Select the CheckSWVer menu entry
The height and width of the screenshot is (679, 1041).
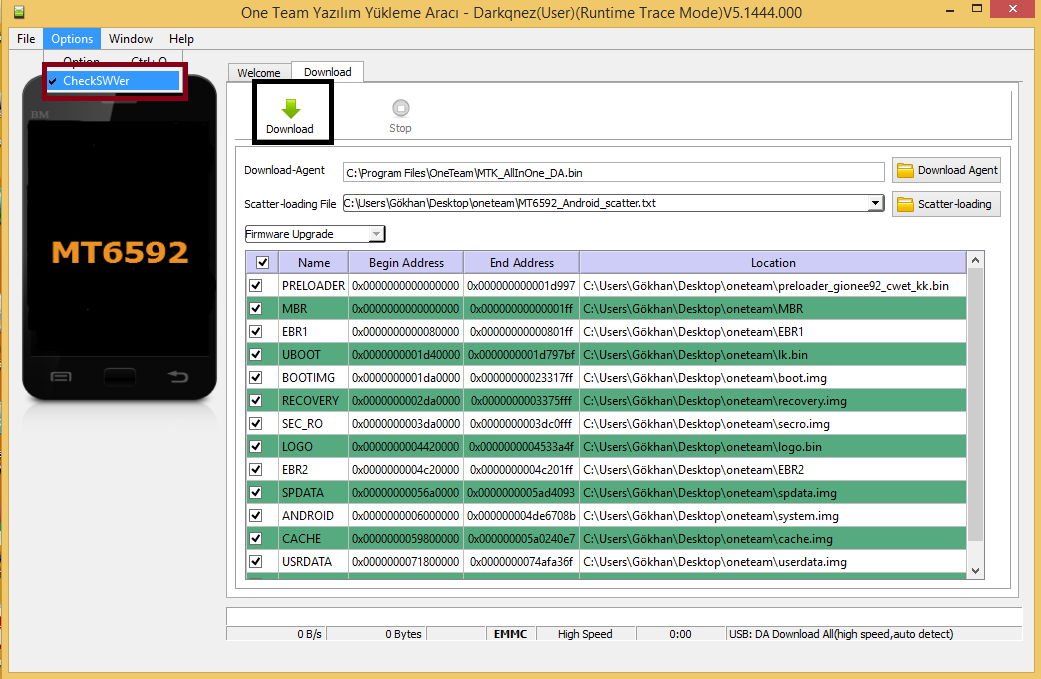pos(116,81)
